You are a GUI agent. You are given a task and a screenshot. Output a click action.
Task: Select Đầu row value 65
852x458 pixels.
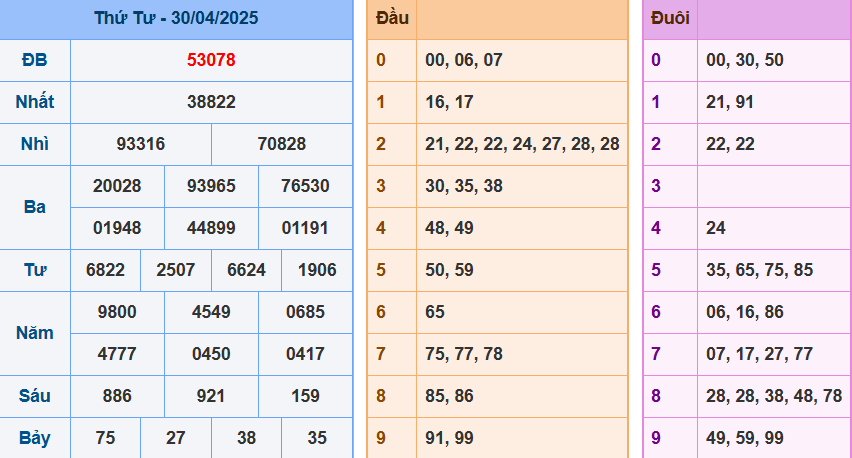point(435,312)
